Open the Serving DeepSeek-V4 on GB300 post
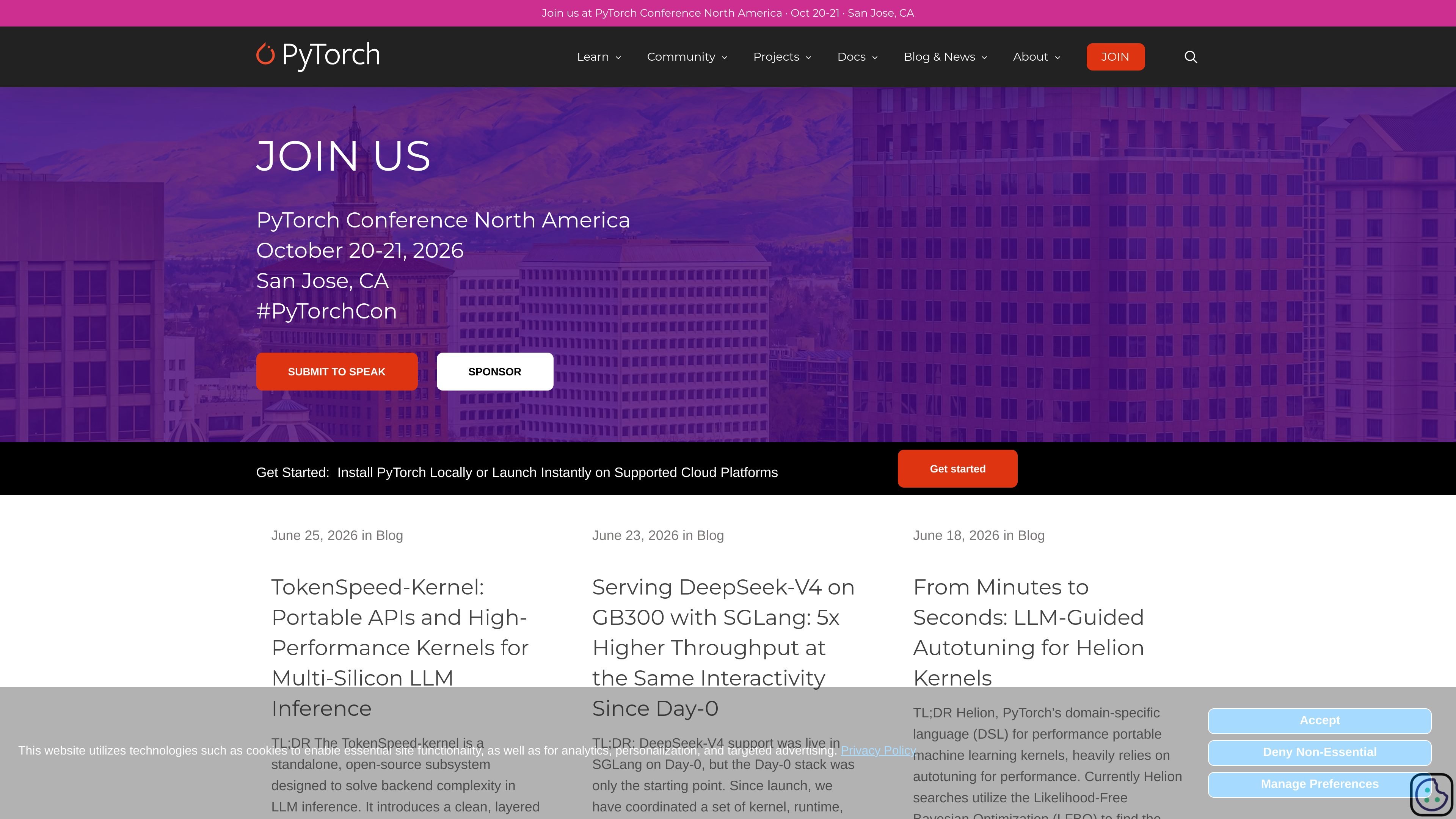The height and width of the screenshot is (819, 1456). coord(723,648)
